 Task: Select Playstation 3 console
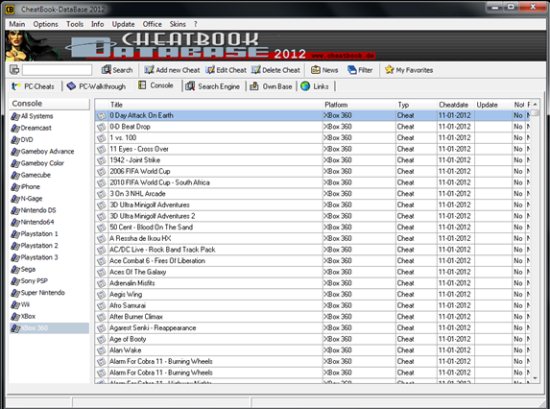(34, 257)
